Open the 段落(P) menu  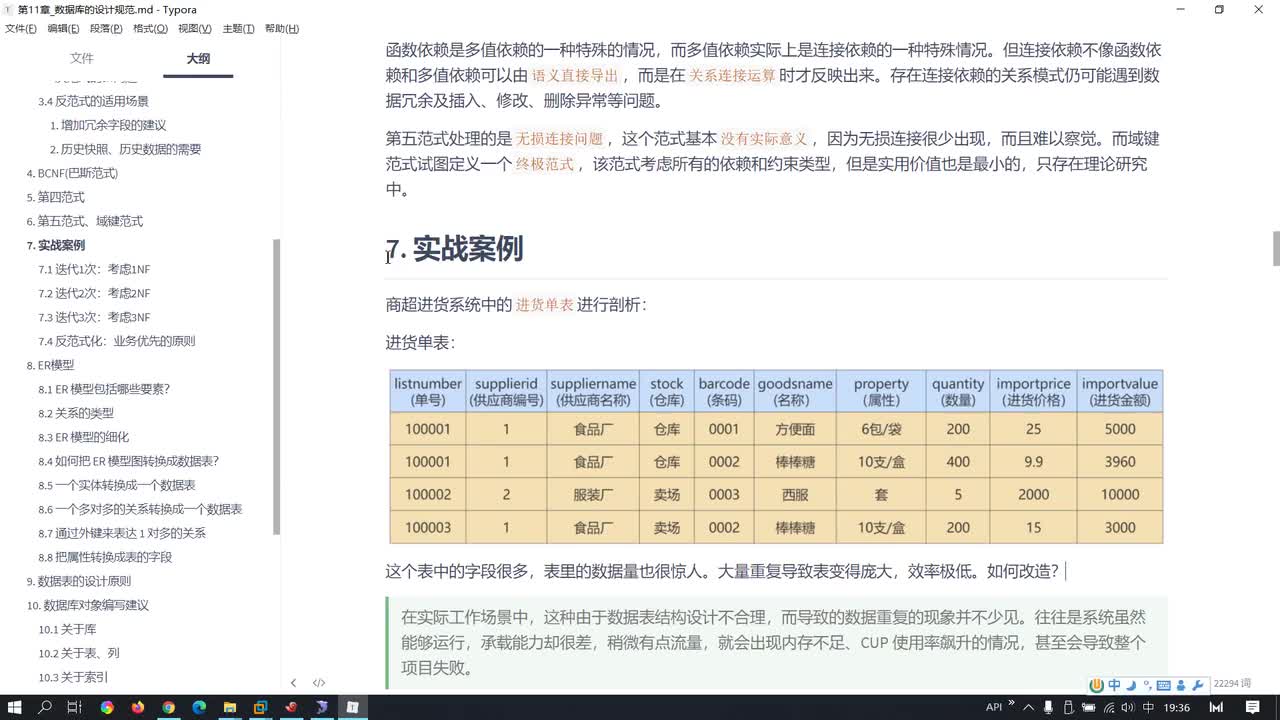106,29
